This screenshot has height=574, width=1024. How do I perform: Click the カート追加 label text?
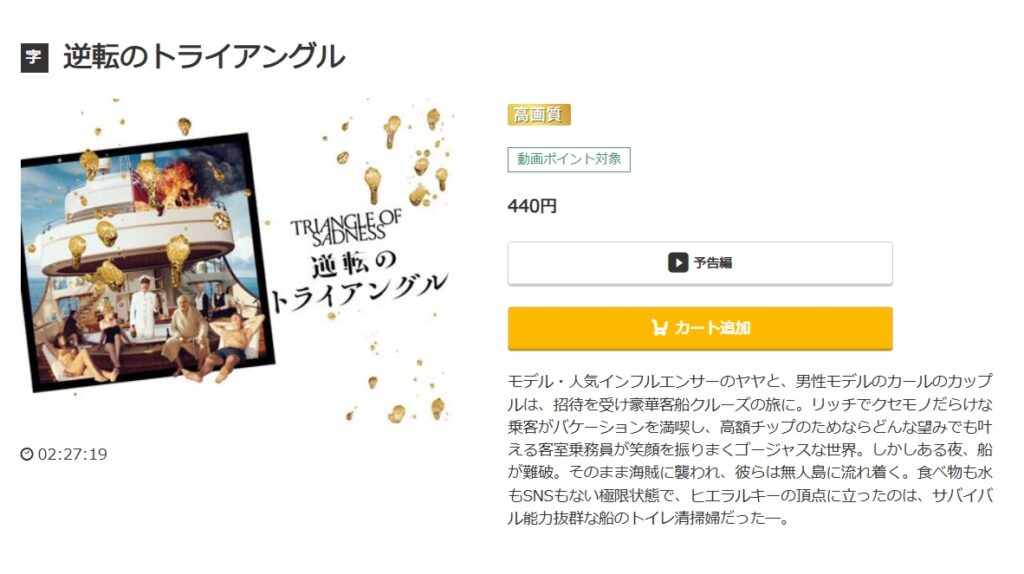712,328
